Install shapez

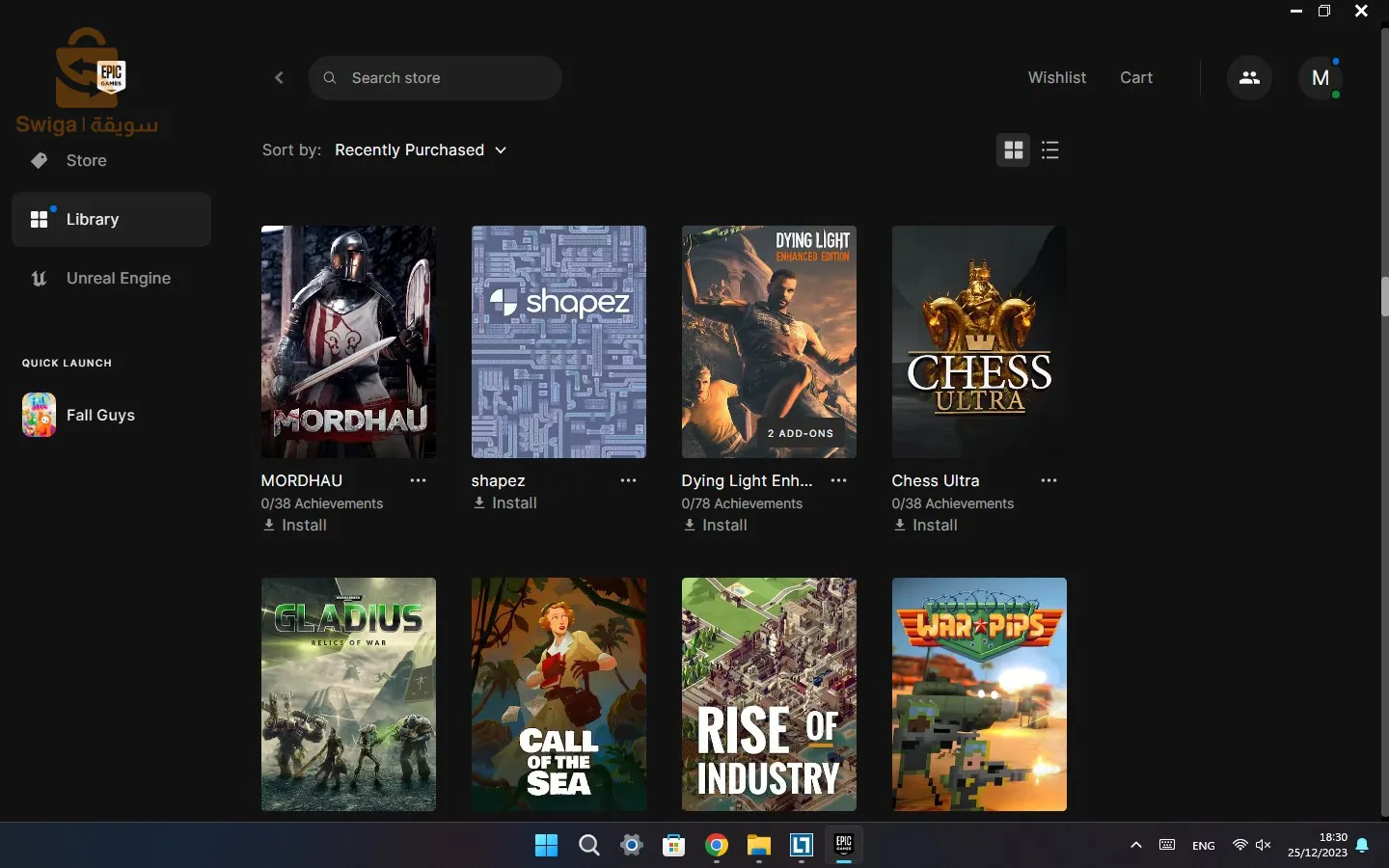click(x=504, y=502)
